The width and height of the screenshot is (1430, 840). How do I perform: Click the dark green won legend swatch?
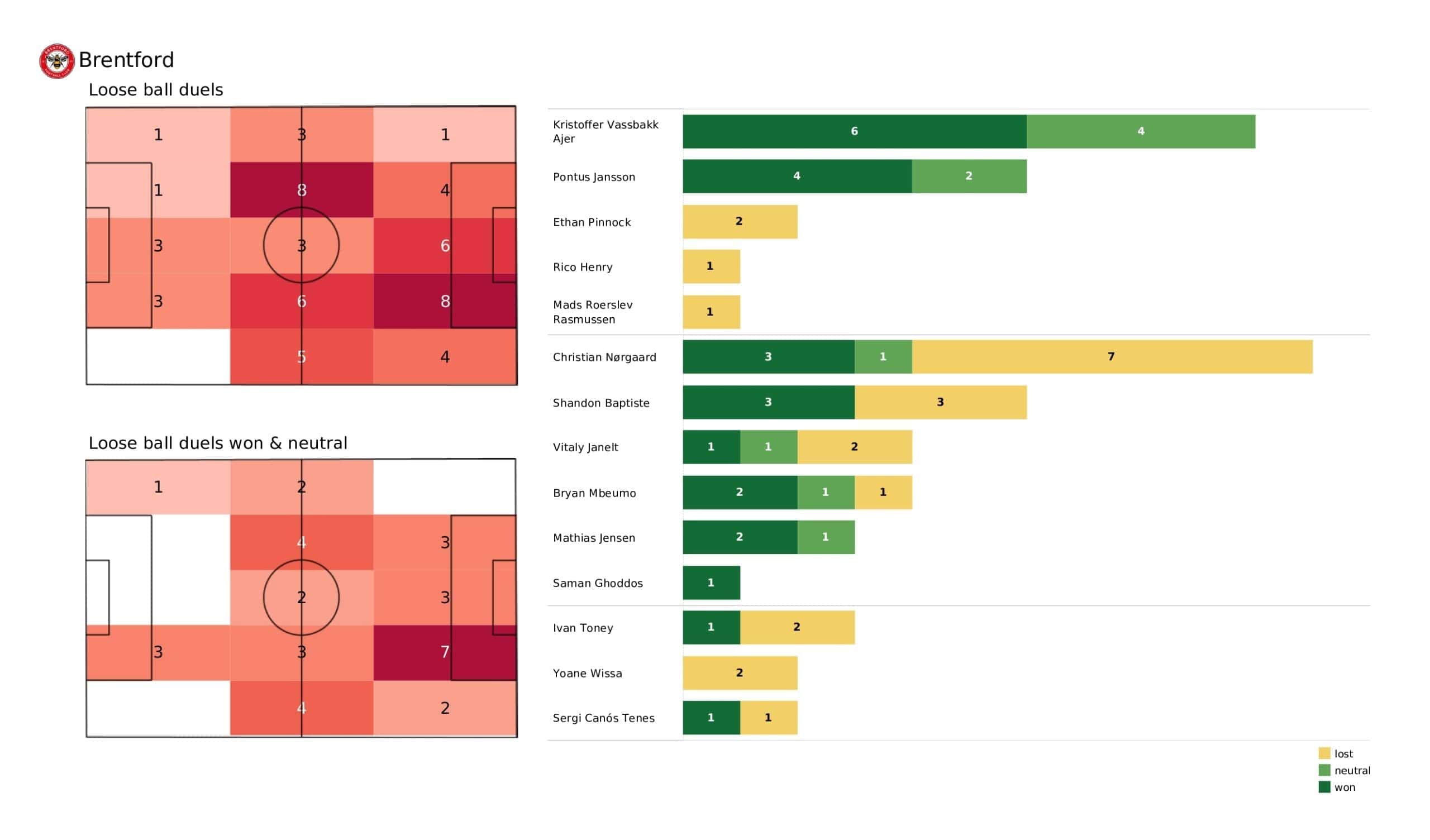1324,787
